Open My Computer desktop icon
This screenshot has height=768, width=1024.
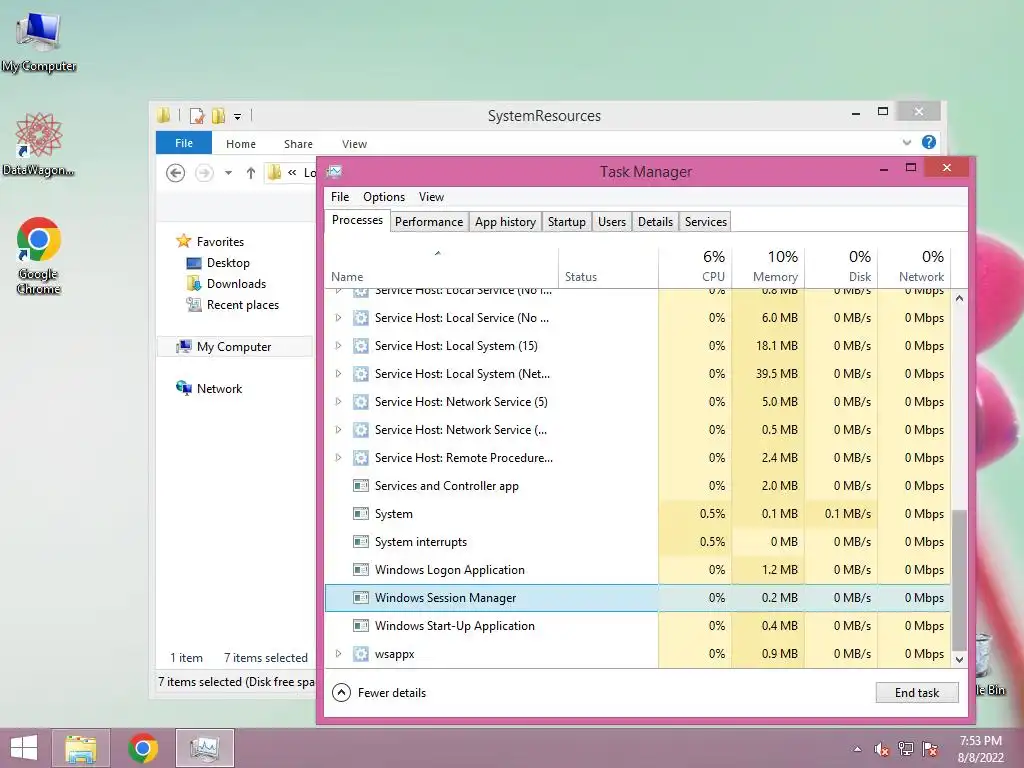coord(39,42)
